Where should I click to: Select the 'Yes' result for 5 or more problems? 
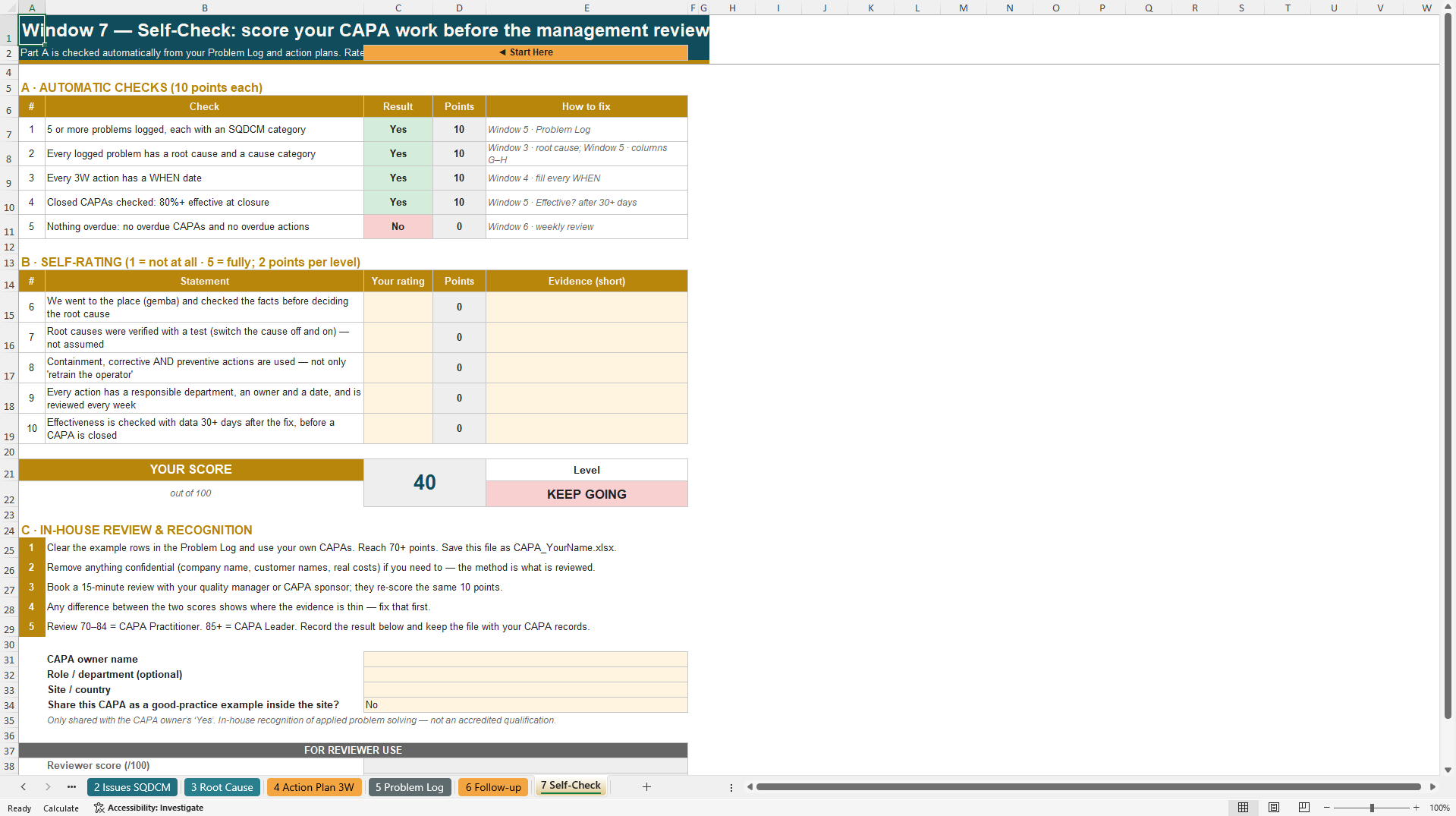[398, 130]
